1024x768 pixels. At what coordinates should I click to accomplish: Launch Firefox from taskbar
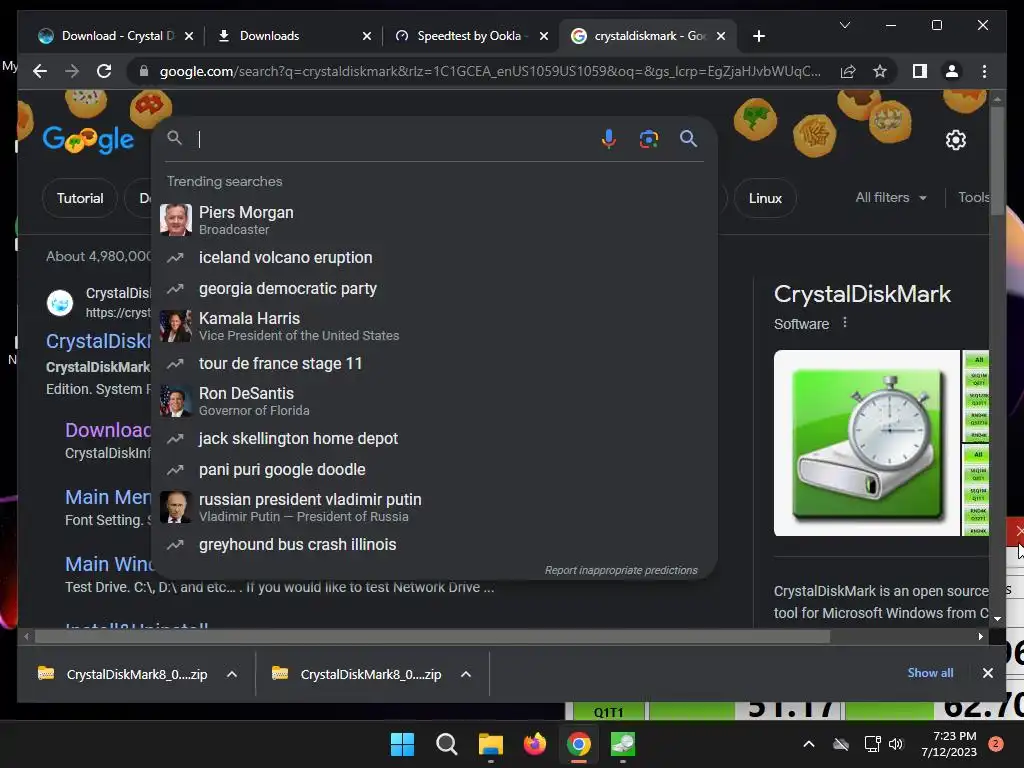[534, 744]
